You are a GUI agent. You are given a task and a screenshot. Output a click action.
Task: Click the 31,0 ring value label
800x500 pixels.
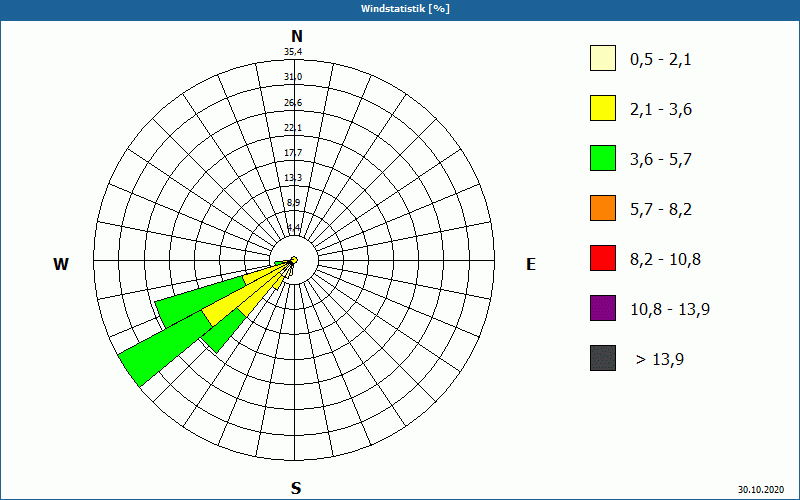point(293,77)
